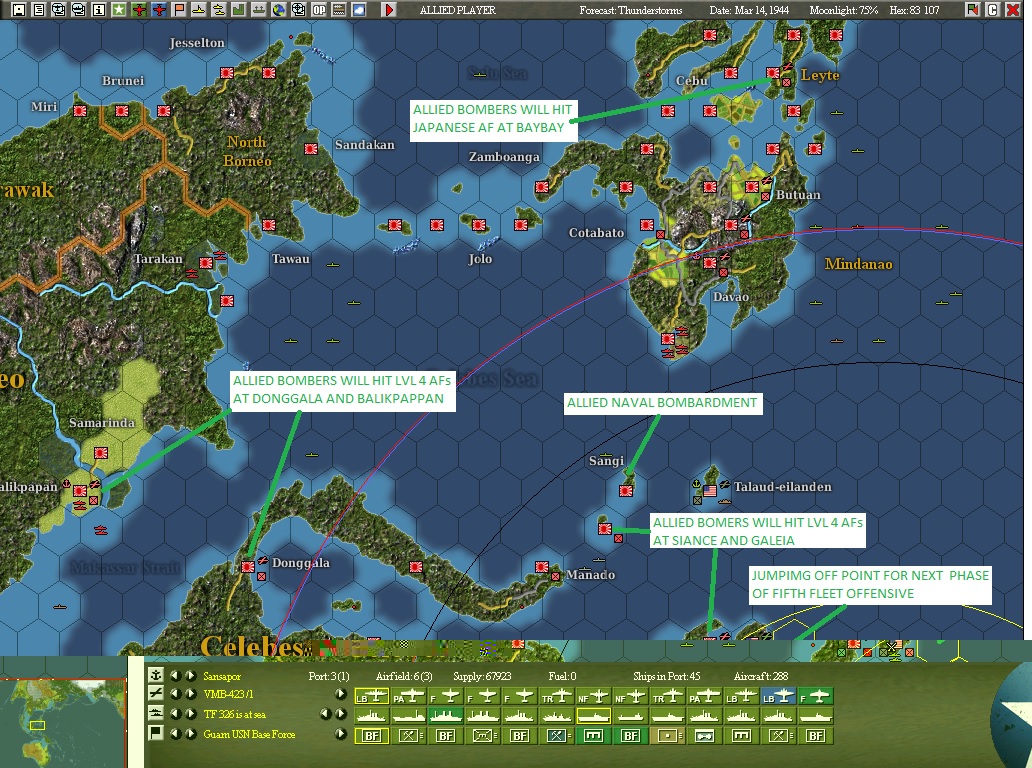Select the blue-highlighted LB air unit icon
1032x768 pixels.
(777, 696)
